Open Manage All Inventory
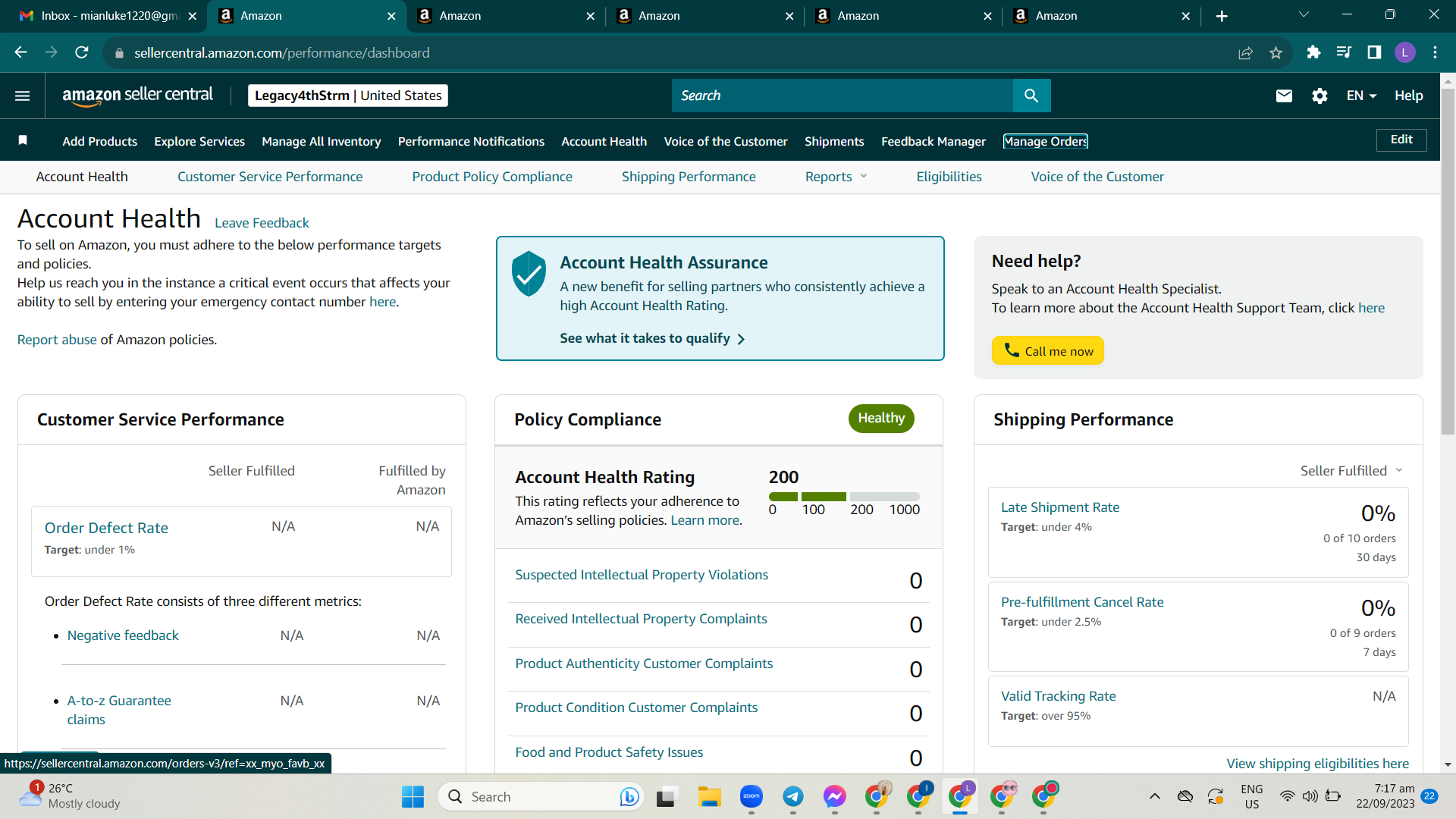 coord(322,142)
